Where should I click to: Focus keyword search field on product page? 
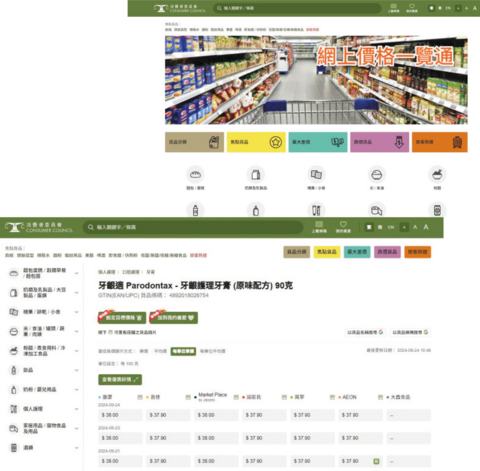pyautogui.click(x=193, y=227)
